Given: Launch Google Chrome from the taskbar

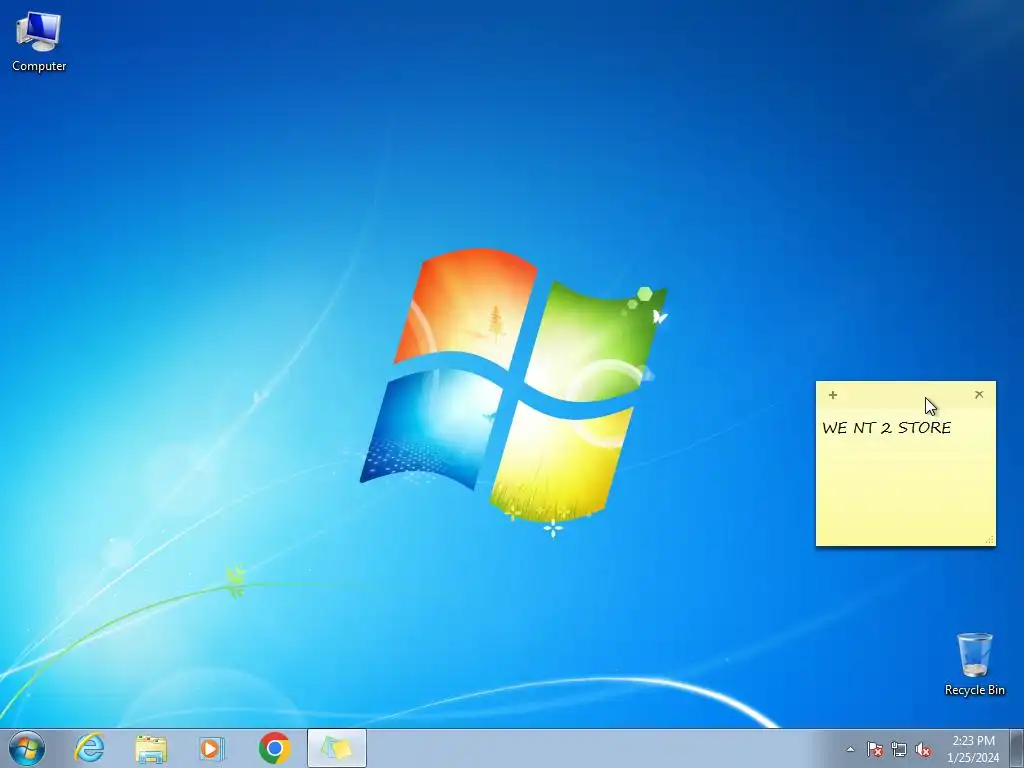Looking at the screenshot, I should (274, 748).
